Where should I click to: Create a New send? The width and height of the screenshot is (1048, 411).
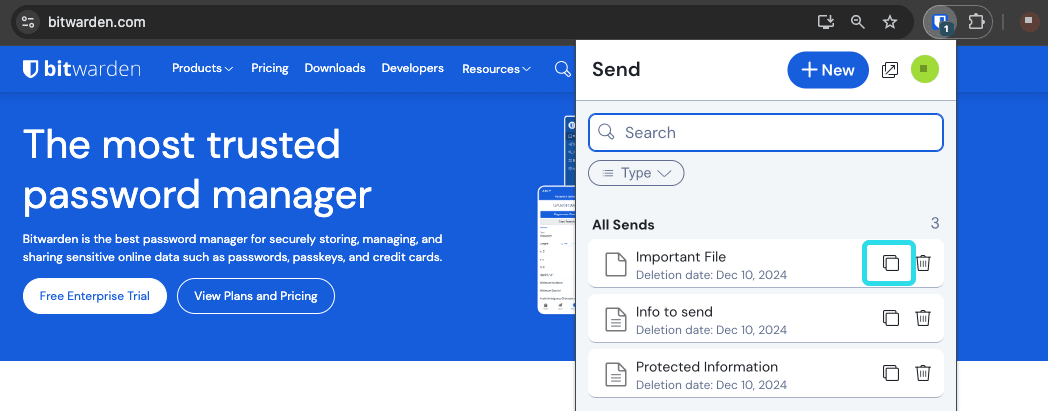pyautogui.click(x=828, y=70)
